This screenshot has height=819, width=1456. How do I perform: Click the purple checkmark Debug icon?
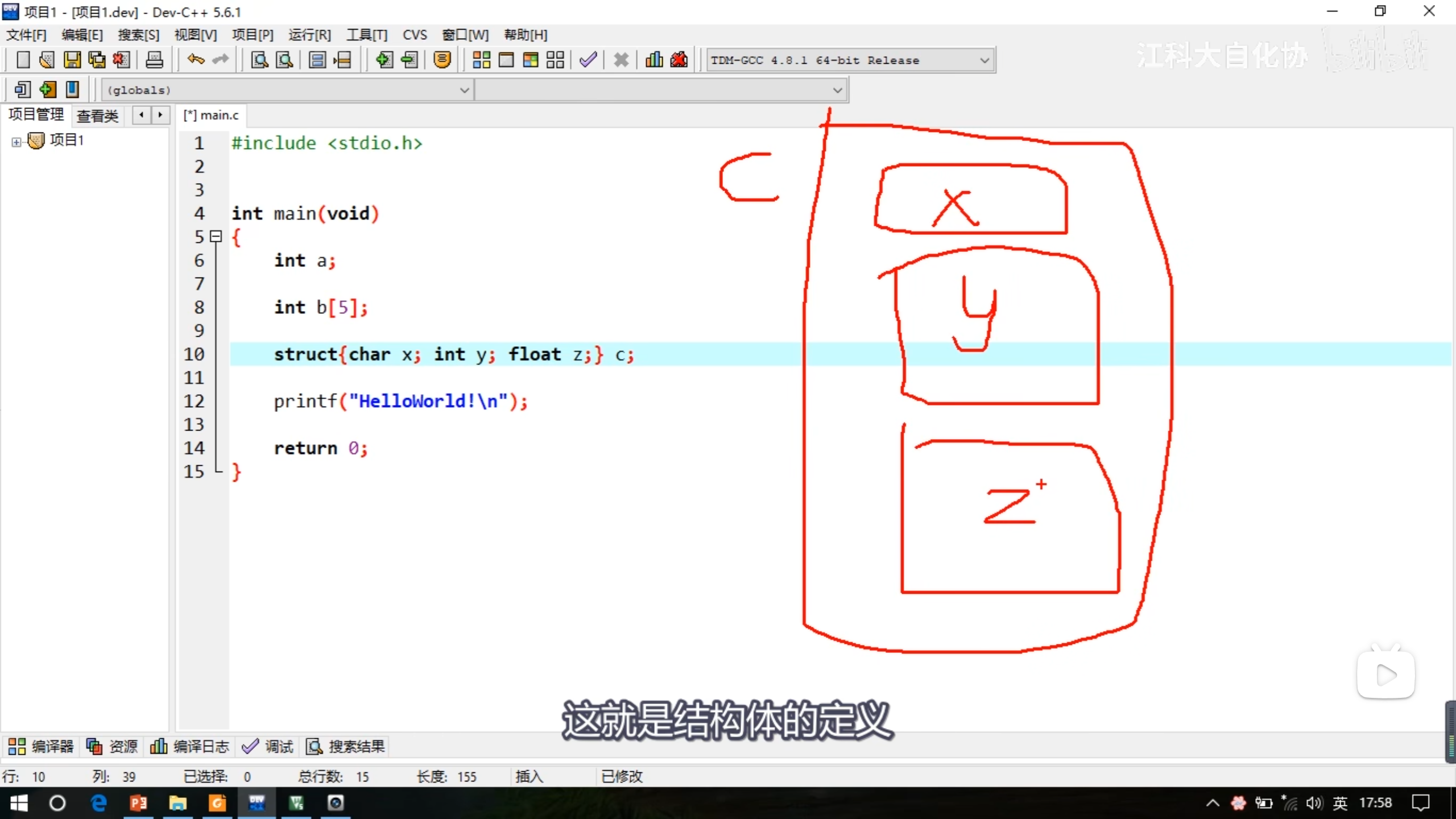[588, 60]
